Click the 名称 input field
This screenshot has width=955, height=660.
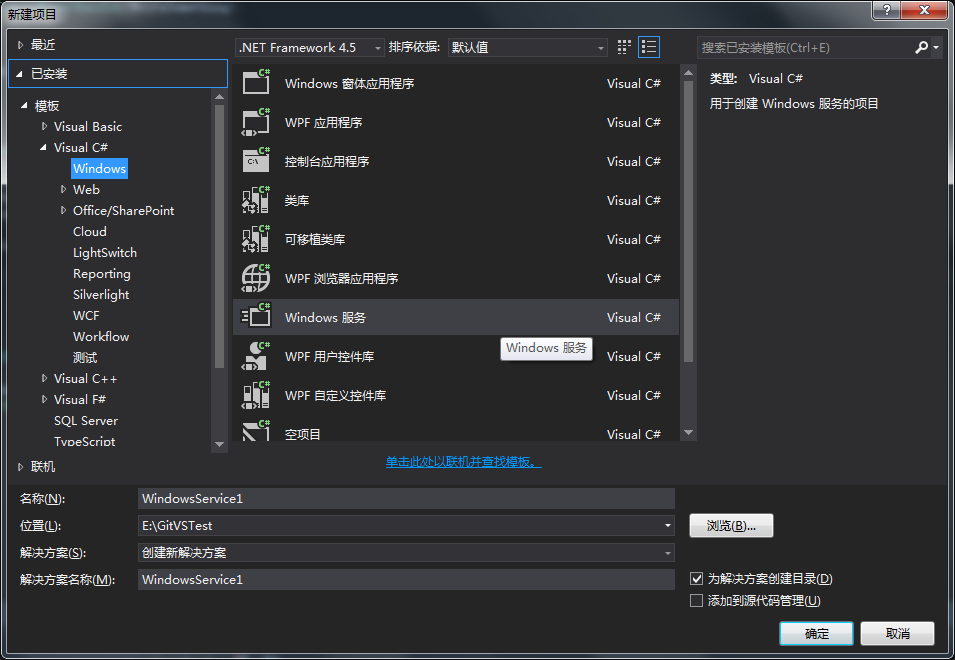406,498
